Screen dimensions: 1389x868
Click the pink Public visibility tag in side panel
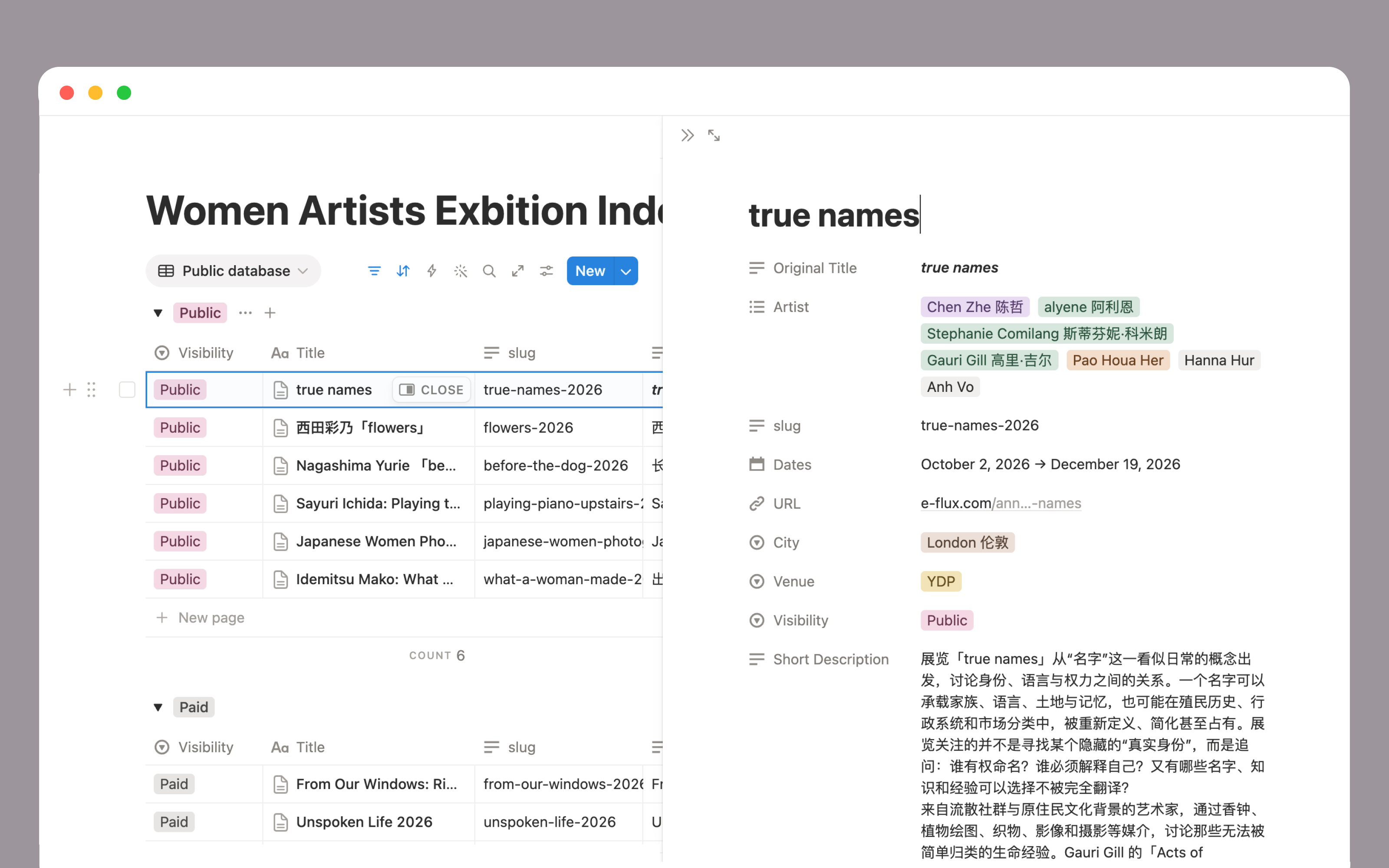[x=947, y=621]
